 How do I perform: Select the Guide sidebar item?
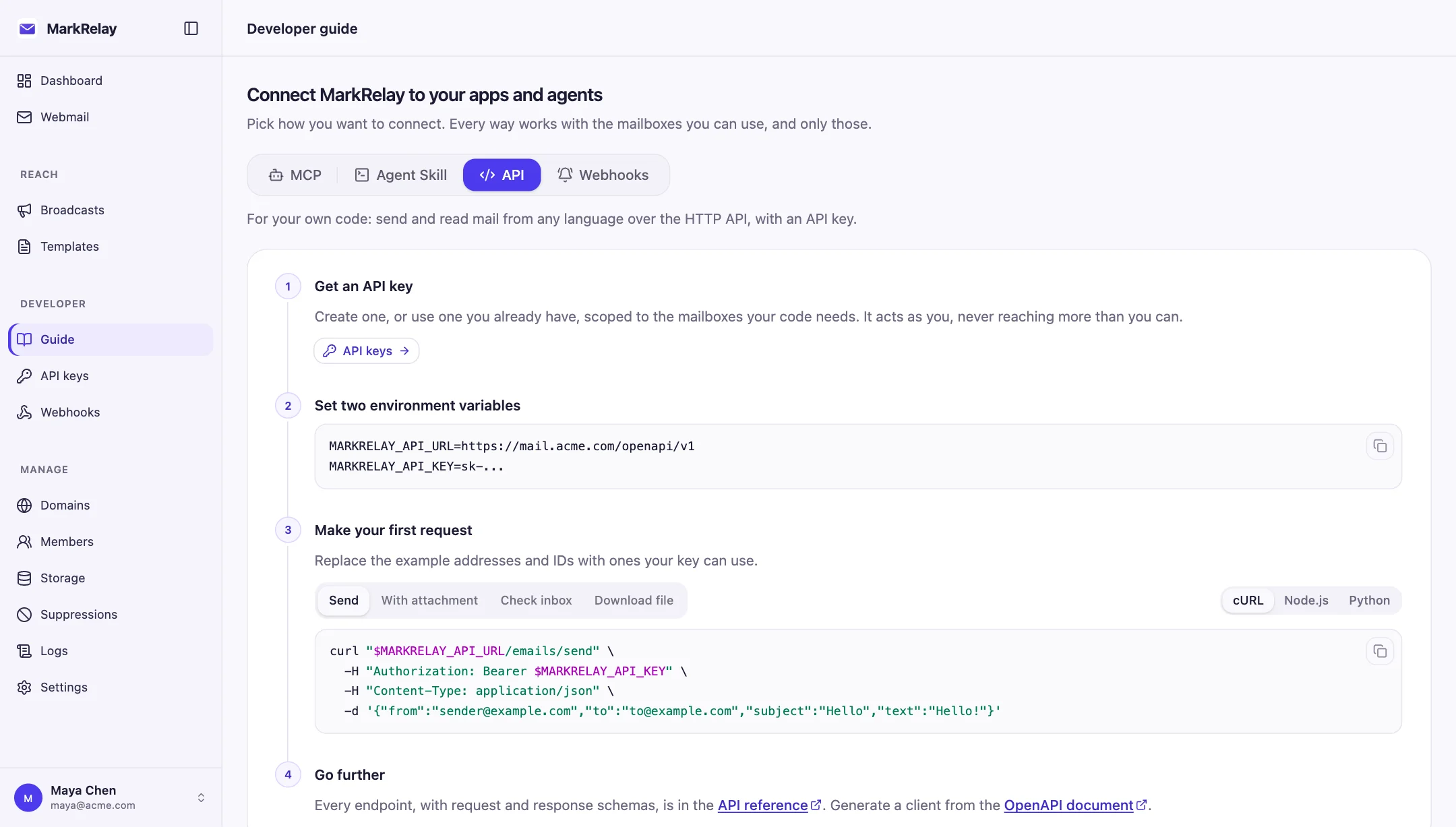pos(111,340)
